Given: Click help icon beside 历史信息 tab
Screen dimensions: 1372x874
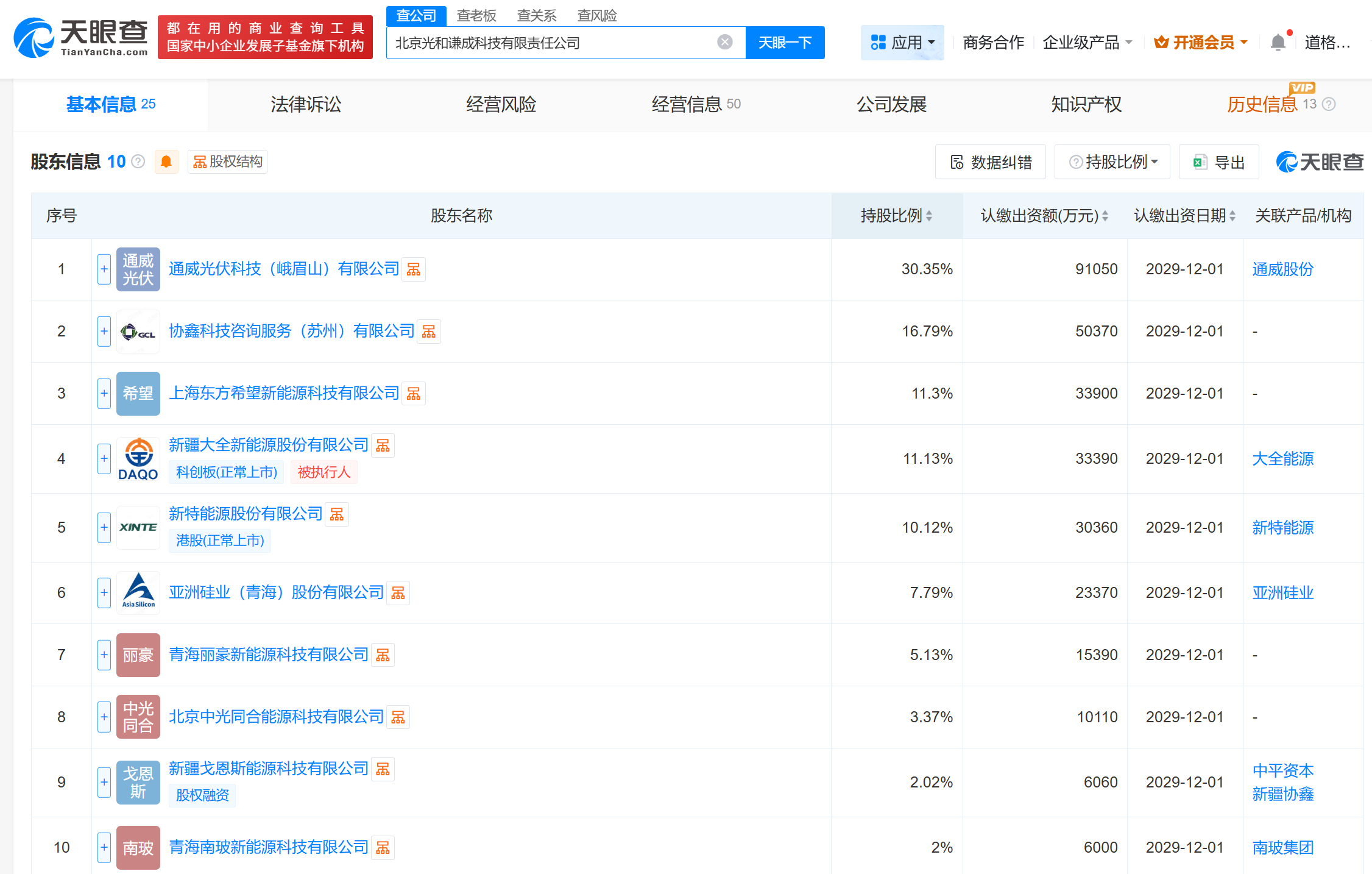Looking at the screenshot, I should pyautogui.click(x=1329, y=104).
